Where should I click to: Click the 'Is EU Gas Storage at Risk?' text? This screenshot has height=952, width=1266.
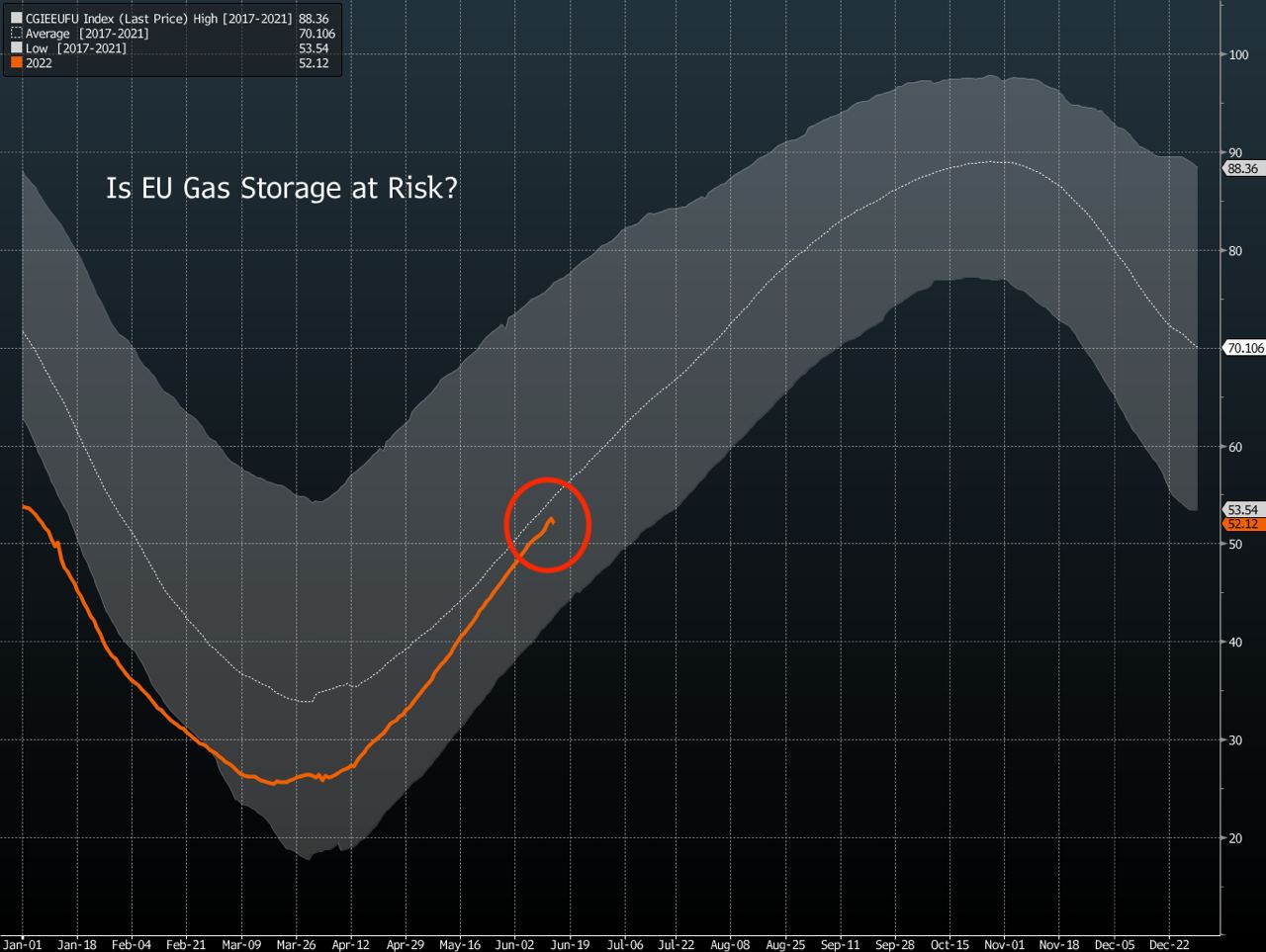pyautogui.click(x=281, y=188)
